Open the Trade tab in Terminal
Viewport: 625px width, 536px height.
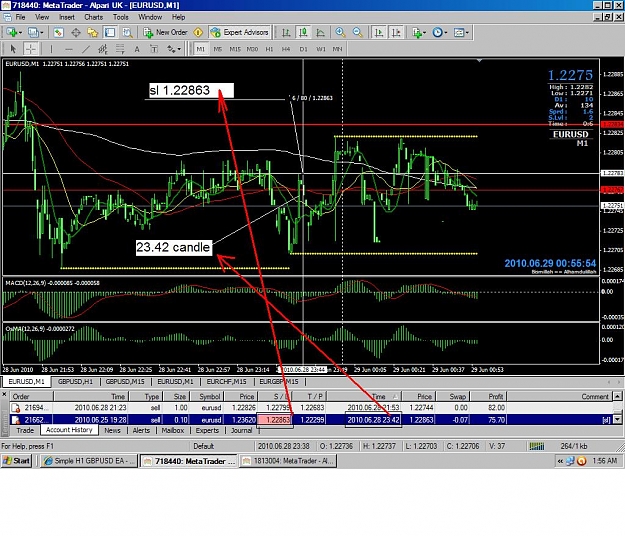[x=25, y=430]
